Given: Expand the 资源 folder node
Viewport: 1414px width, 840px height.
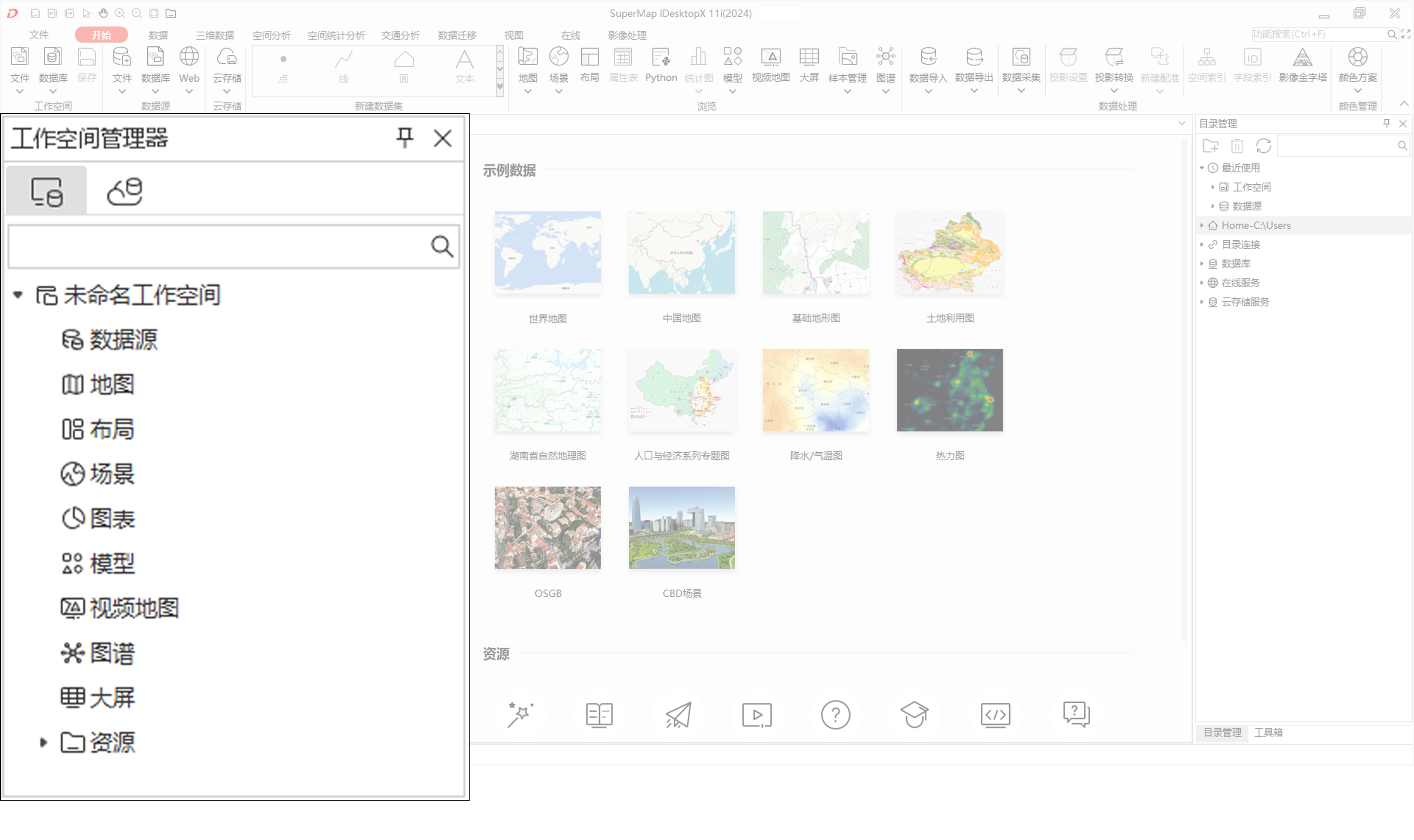Looking at the screenshot, I should (x=43, y=742).
